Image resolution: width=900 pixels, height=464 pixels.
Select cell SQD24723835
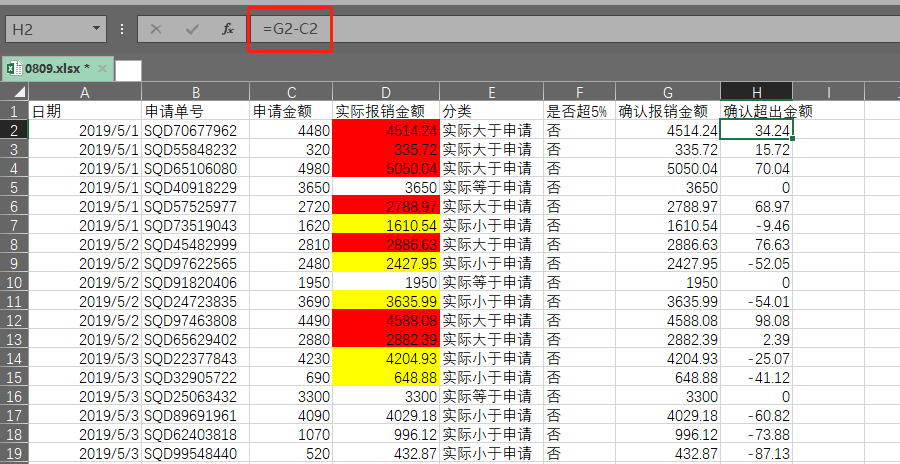click(x=196, y=301)
